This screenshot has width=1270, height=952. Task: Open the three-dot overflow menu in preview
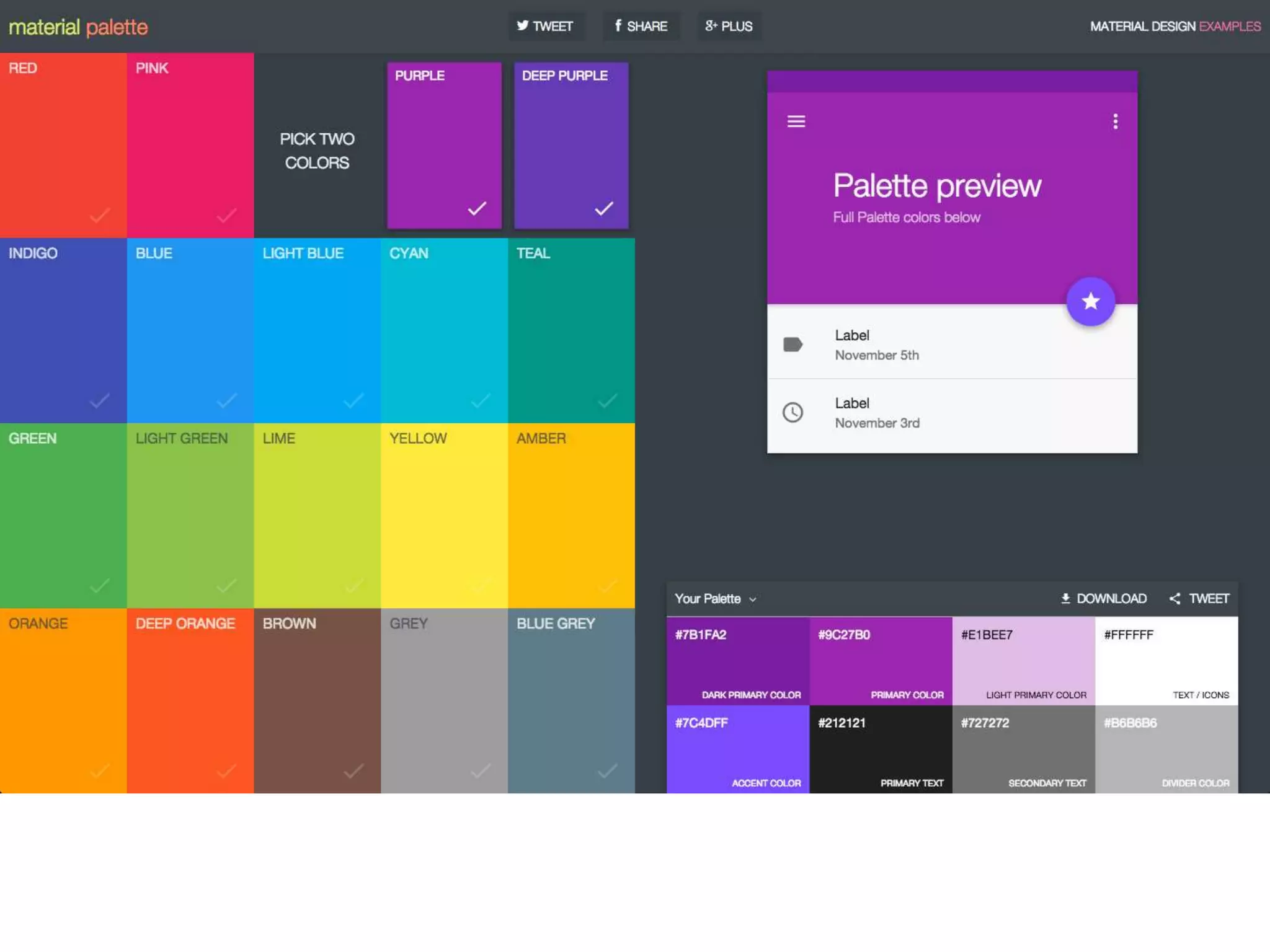[1115, 121]
